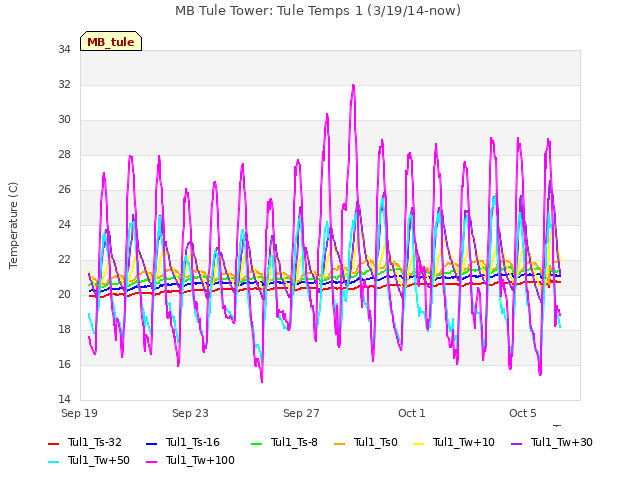Click the lowest magenta trough near 15
640x480 pixels.
click(262, 381)
